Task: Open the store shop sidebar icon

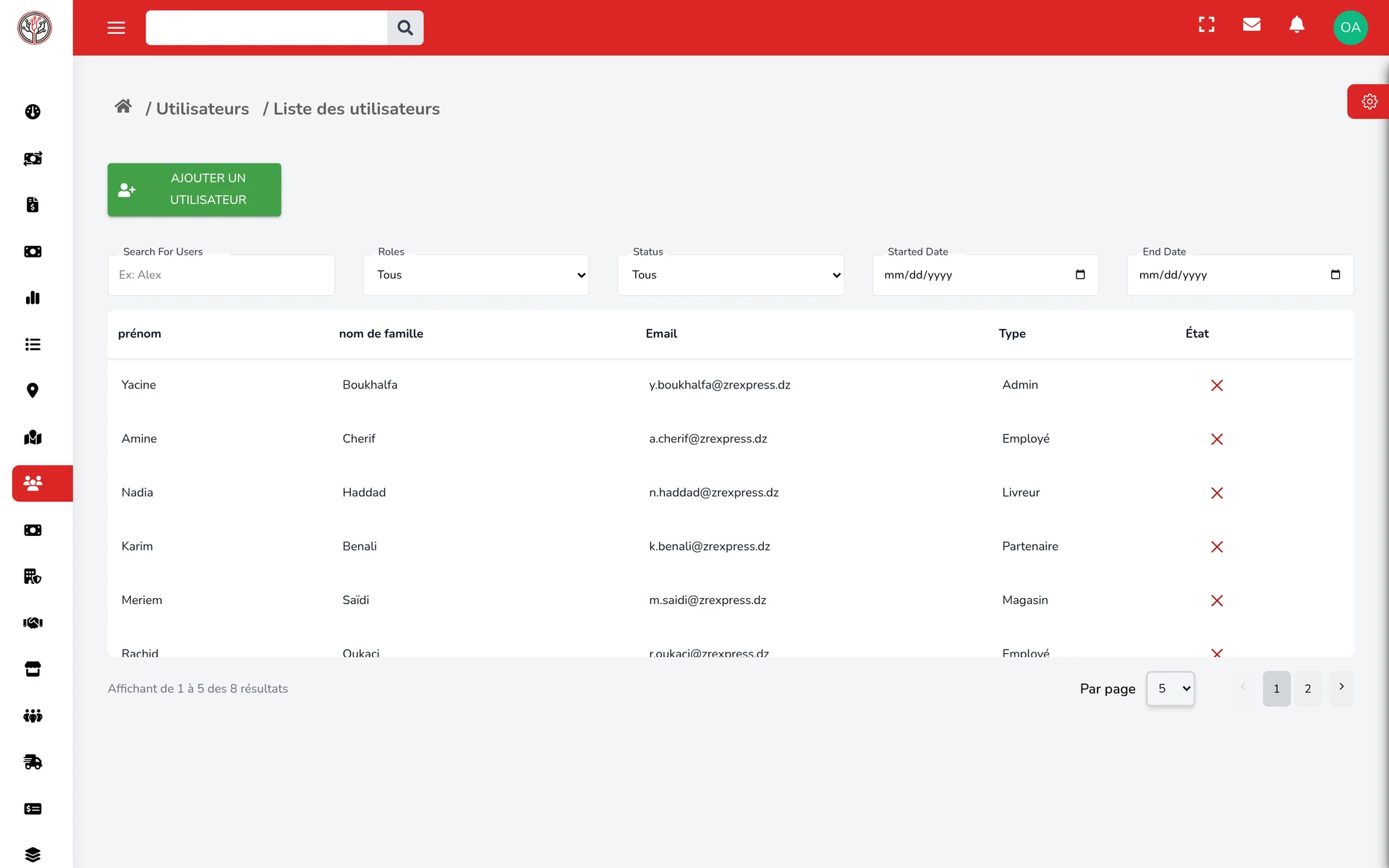Action: click(x=33, y=669)
